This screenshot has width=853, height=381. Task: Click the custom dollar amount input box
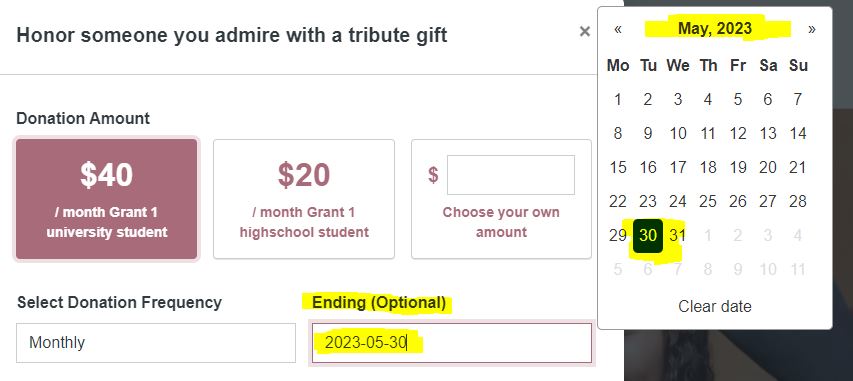511,175
